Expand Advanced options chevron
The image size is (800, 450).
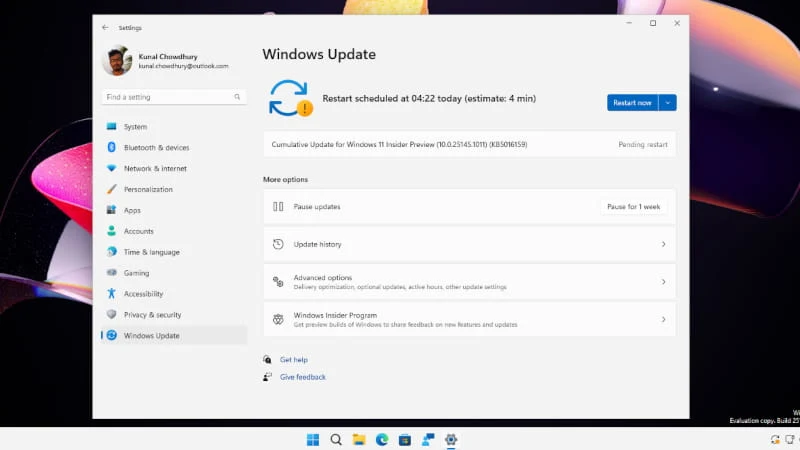tap(663, 282)
